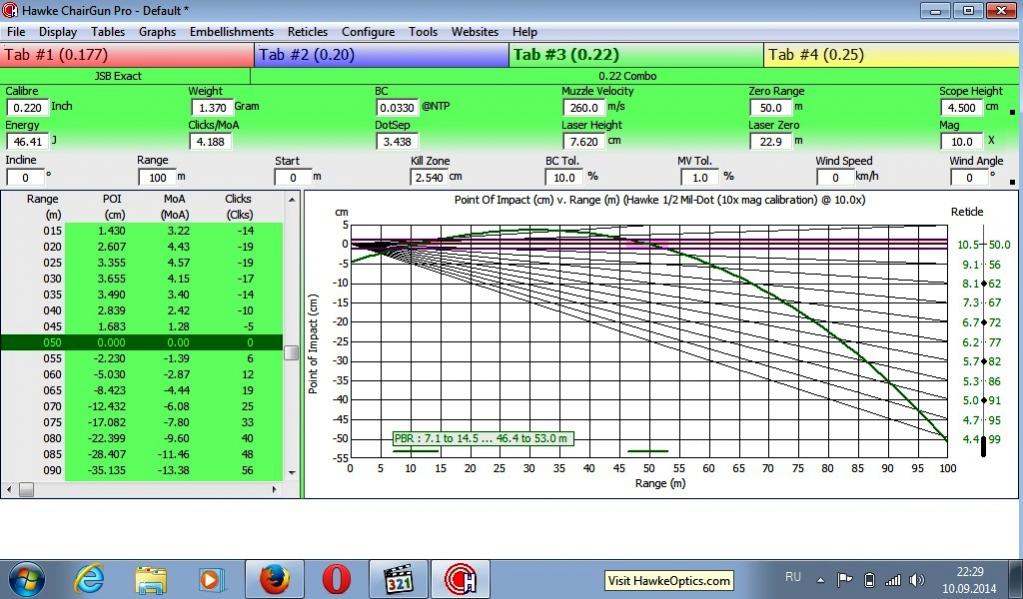Open the RU language selector
The height and width of the screenshot is (599, 1023).
tap(794, 579)
